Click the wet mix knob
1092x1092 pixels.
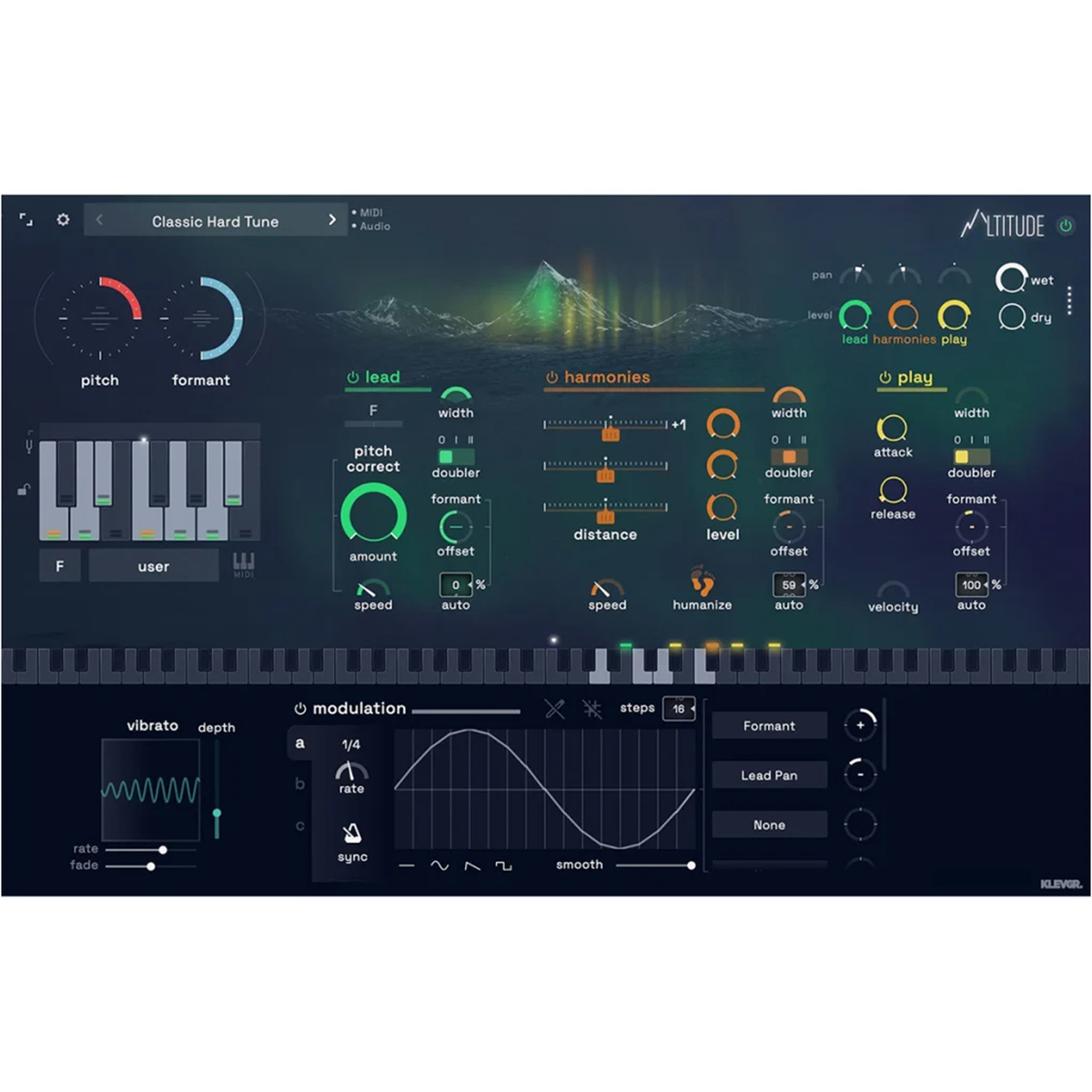click(x=1011, y=278)
